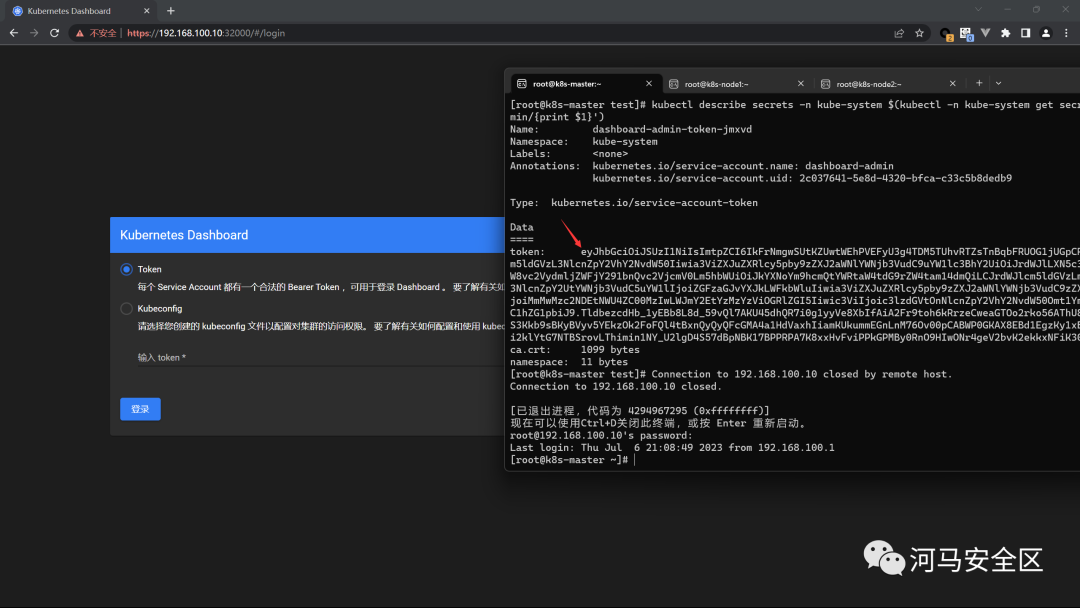Click the address bar URL
Screen dimensions: 1080x608
(x=206, y=33)
